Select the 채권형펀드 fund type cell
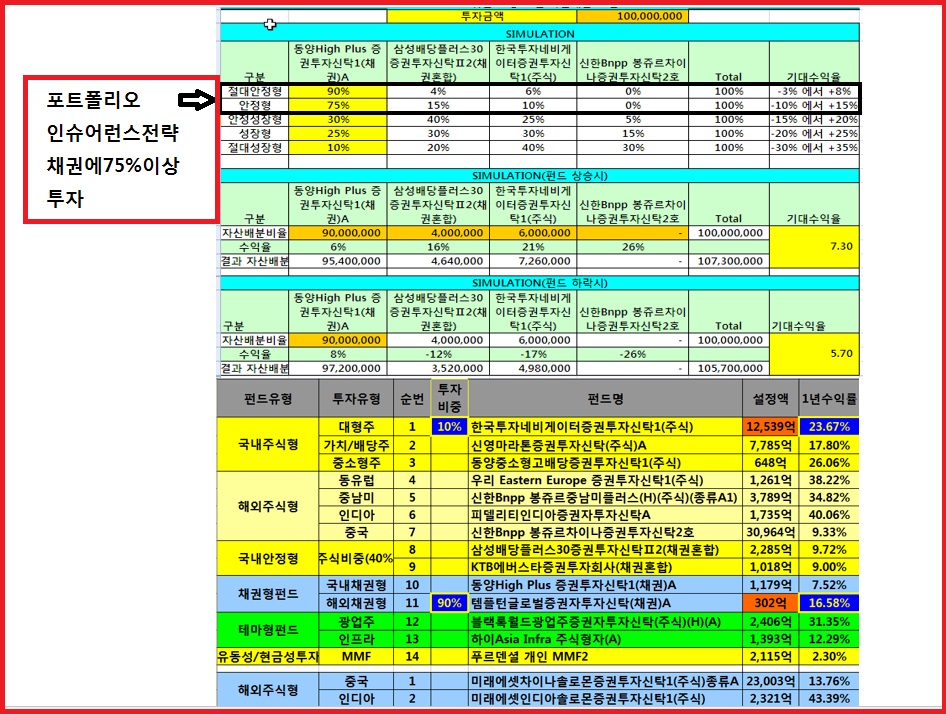 pyautogui.click(x=268, y=594)
